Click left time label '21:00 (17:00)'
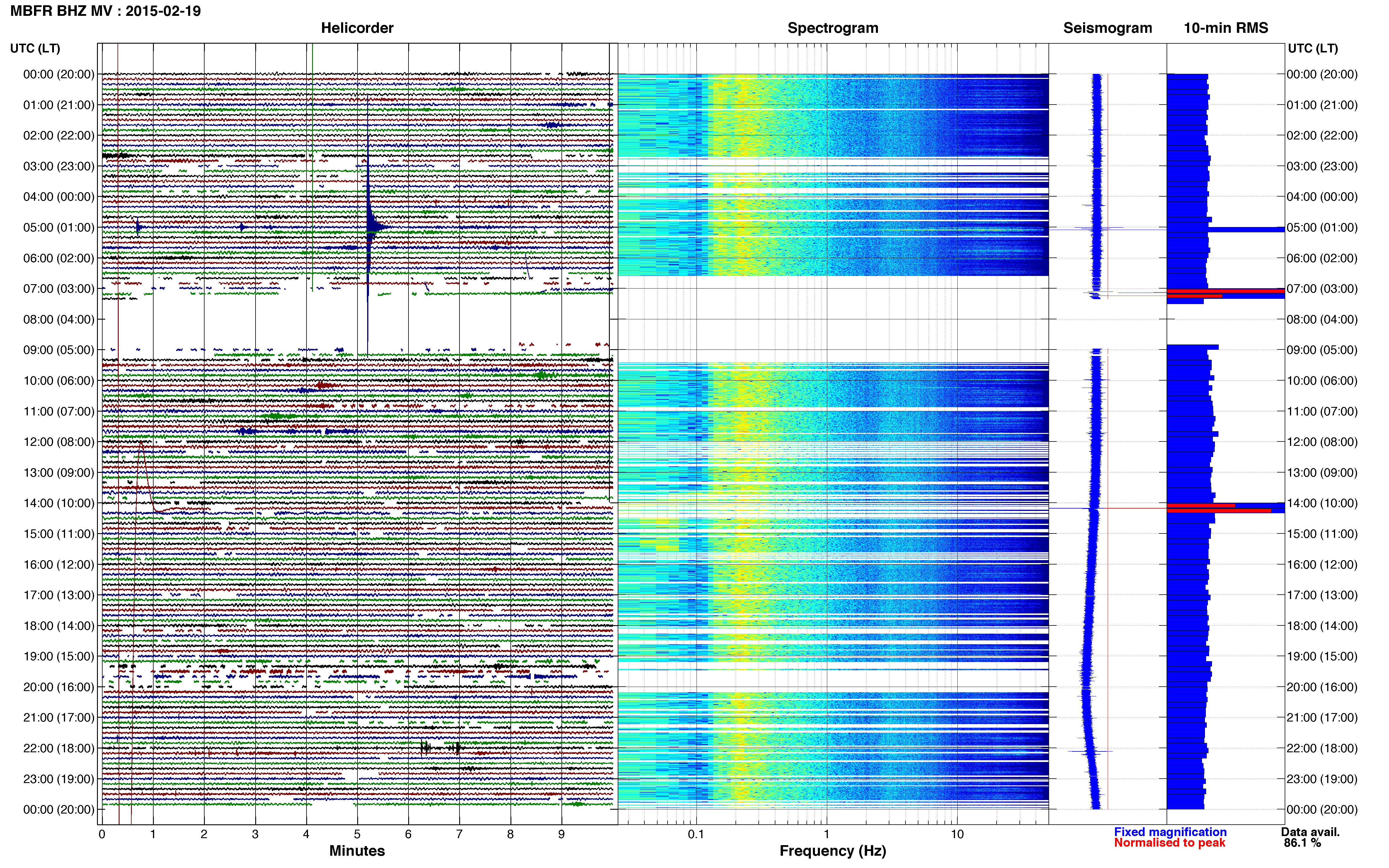This screenshot has height=868, width=1389. 59,718
